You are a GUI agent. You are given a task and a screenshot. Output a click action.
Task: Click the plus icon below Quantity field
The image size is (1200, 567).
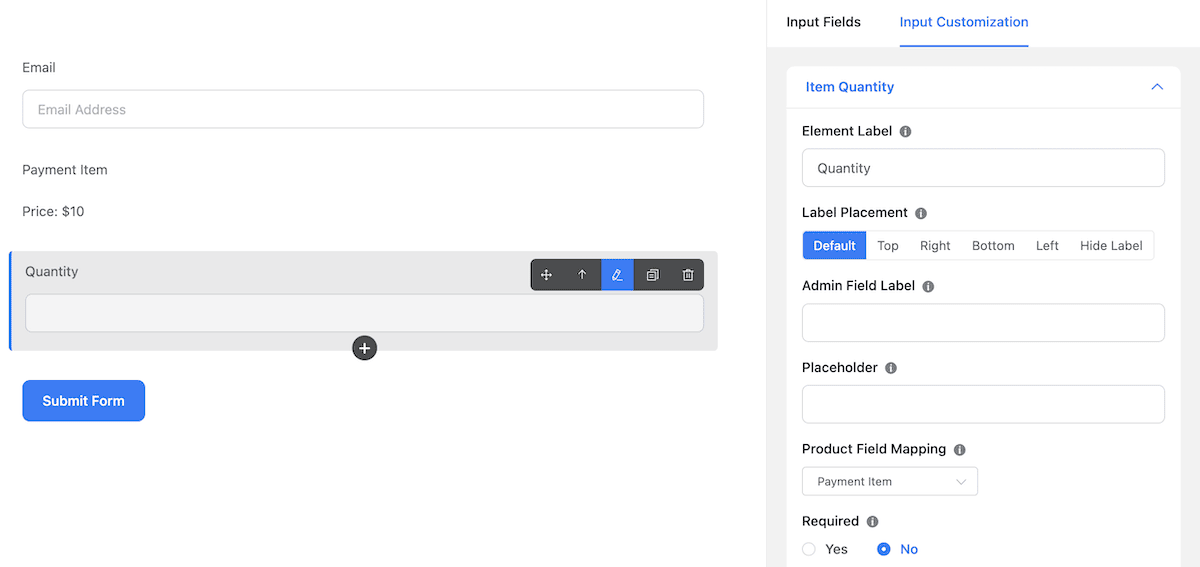pyautogui.click(x=365, y=348)
